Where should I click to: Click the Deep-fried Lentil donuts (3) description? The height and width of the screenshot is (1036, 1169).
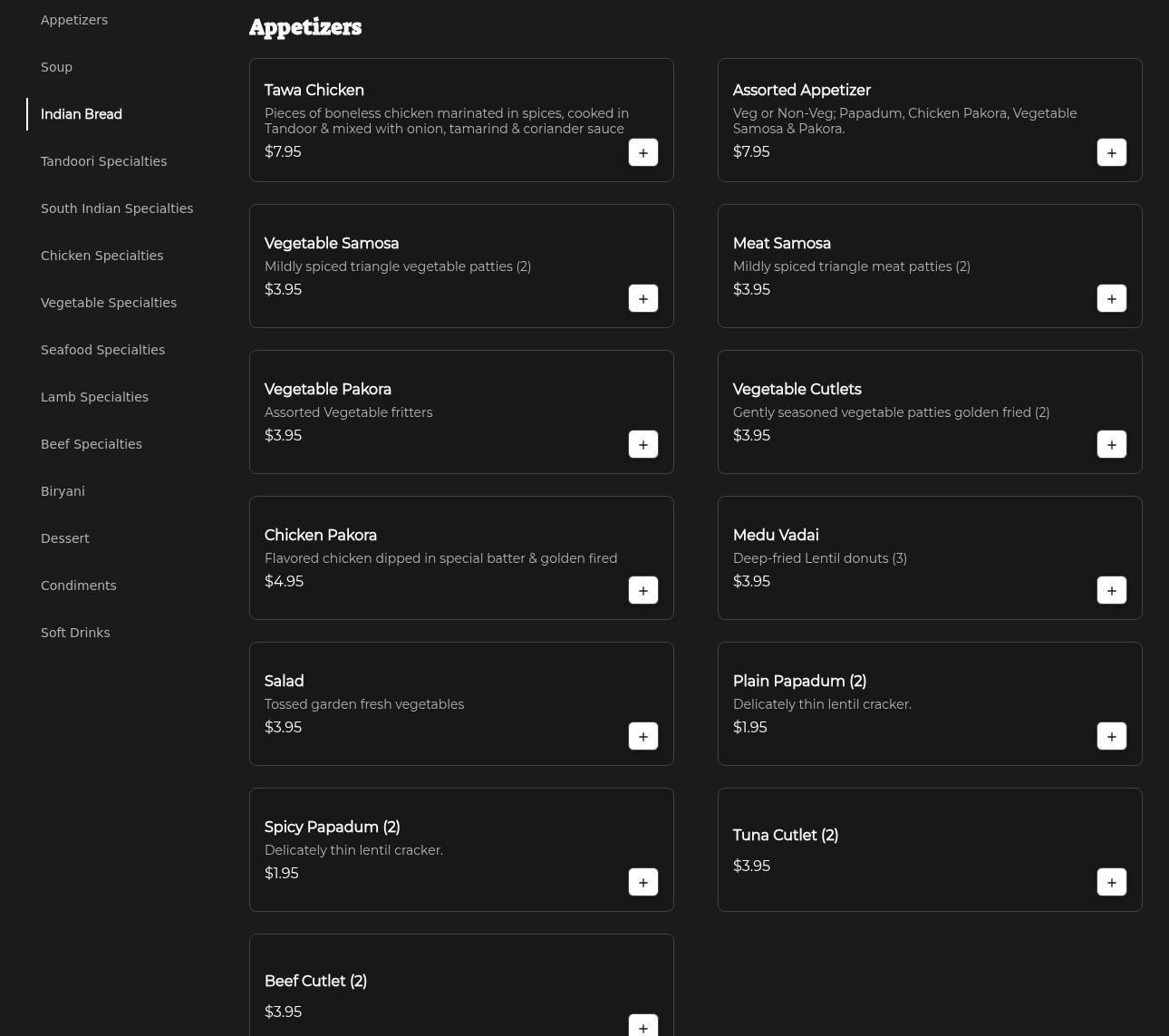(820, 558)
